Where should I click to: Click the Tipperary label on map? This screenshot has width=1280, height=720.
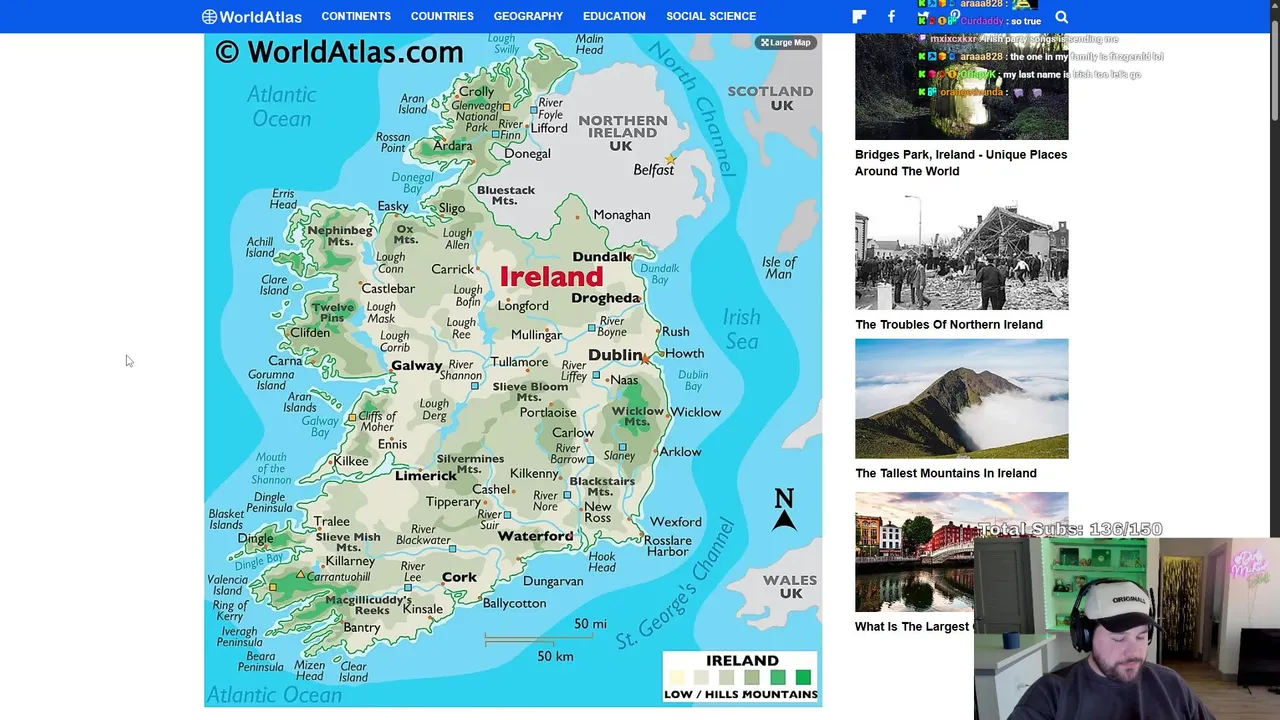click(453, 502)
